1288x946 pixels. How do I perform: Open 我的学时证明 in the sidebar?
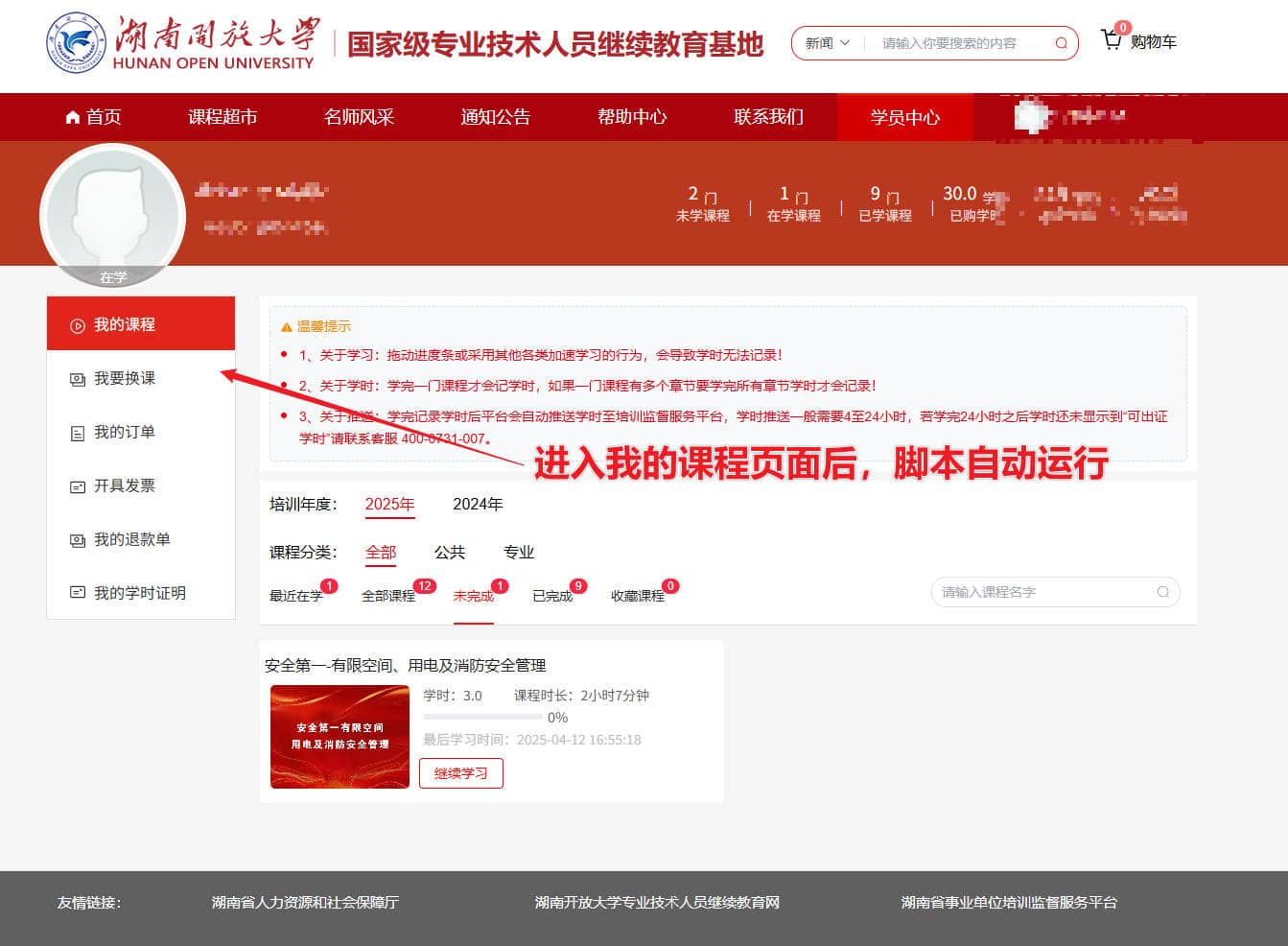pyautogui.click(x=139, y=593)
